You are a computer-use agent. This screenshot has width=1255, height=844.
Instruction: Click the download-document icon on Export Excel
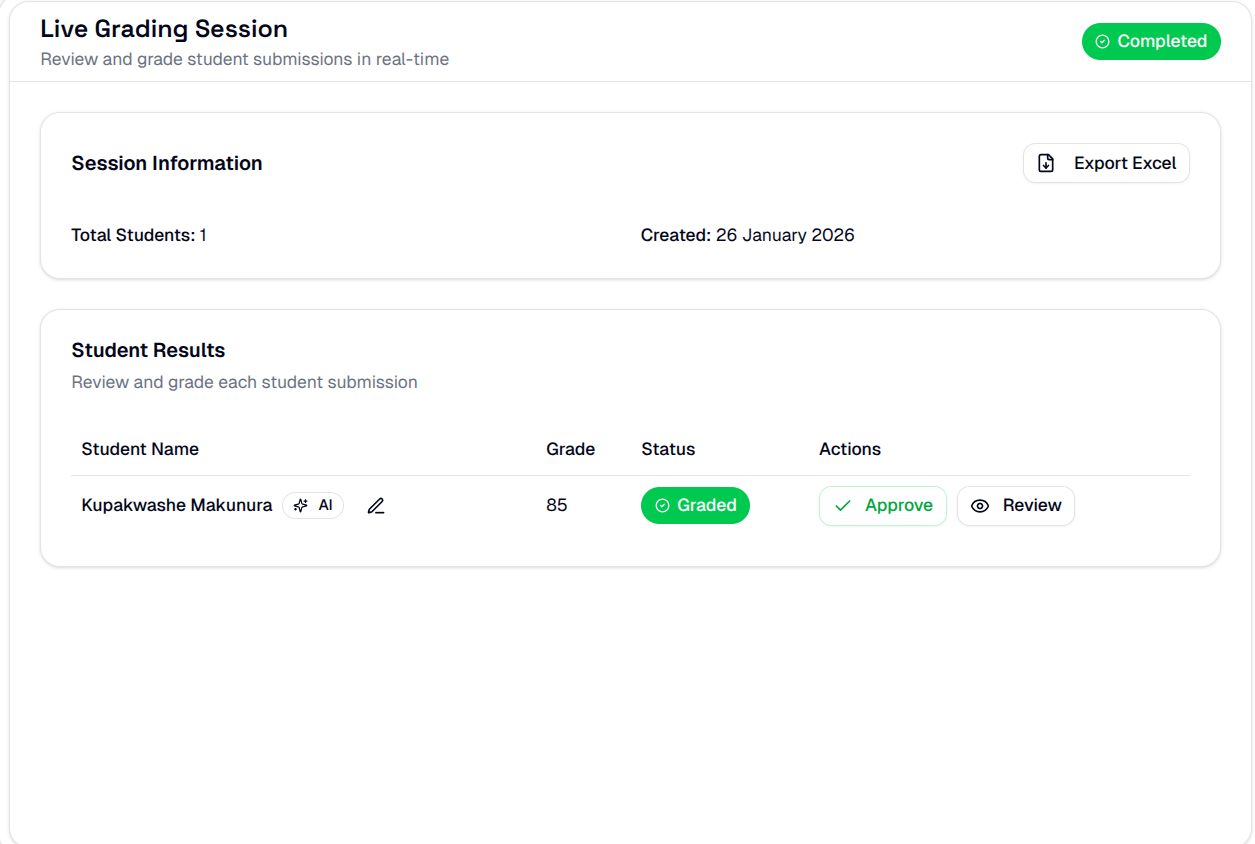[x=1046, y=162]
